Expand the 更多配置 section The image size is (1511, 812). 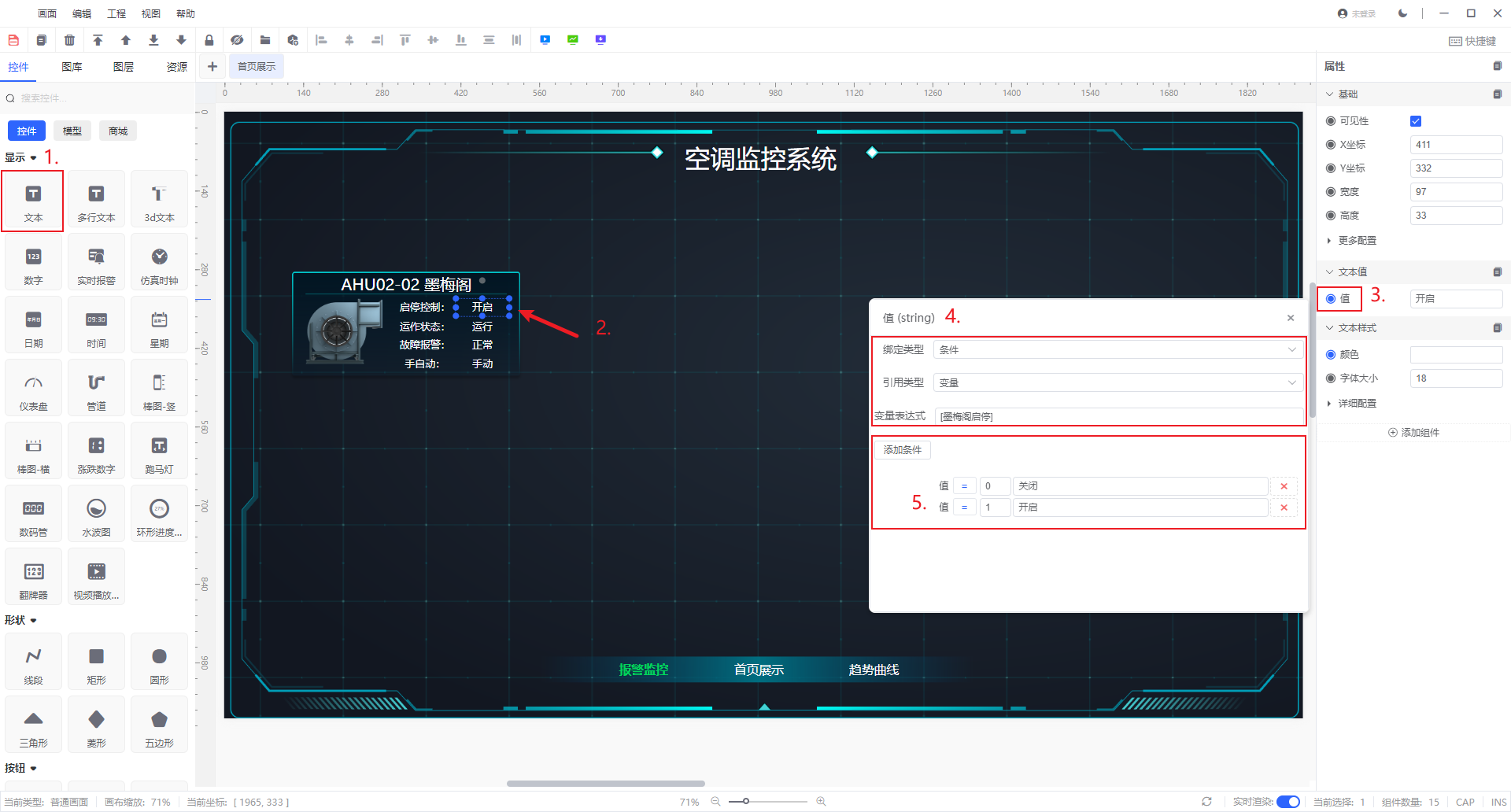click(1357, 241)
